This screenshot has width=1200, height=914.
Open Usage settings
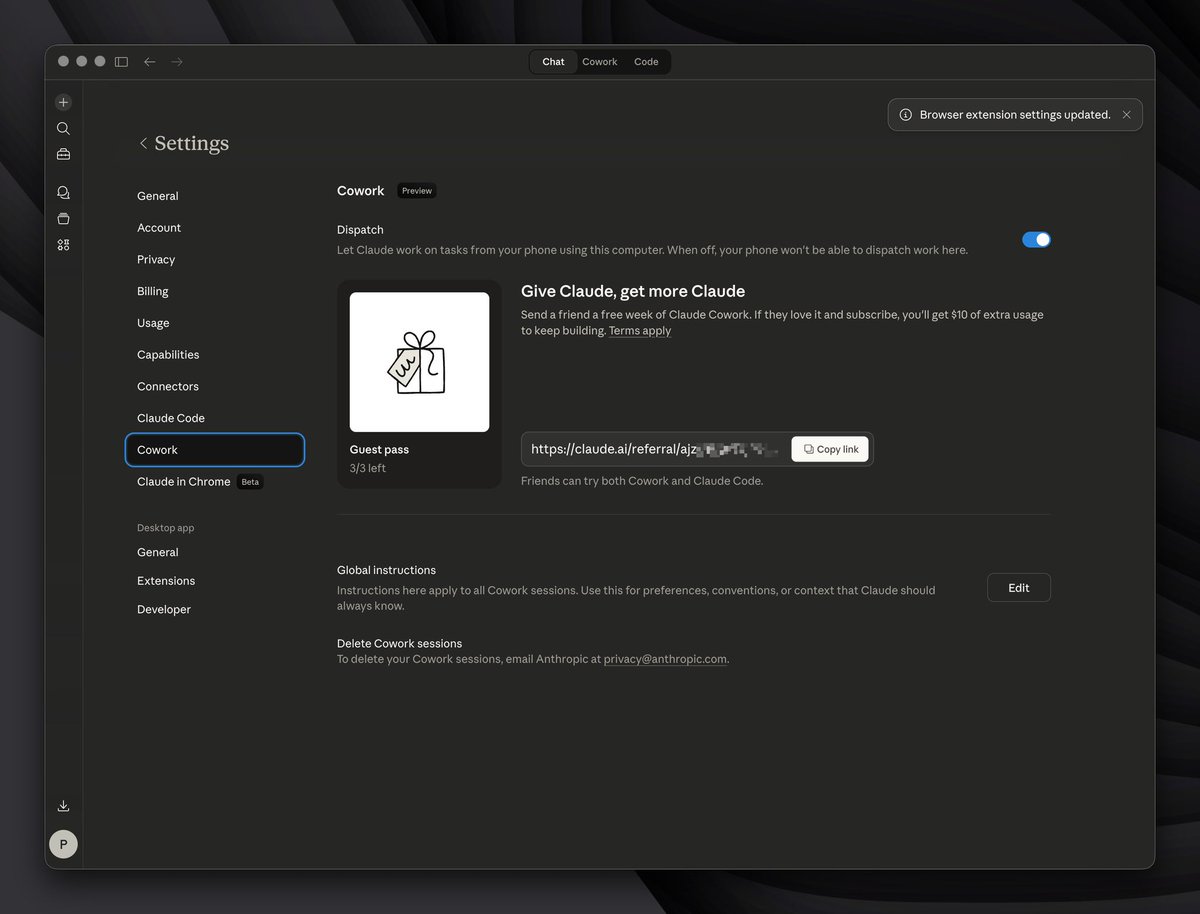click(x=153, y=323)
